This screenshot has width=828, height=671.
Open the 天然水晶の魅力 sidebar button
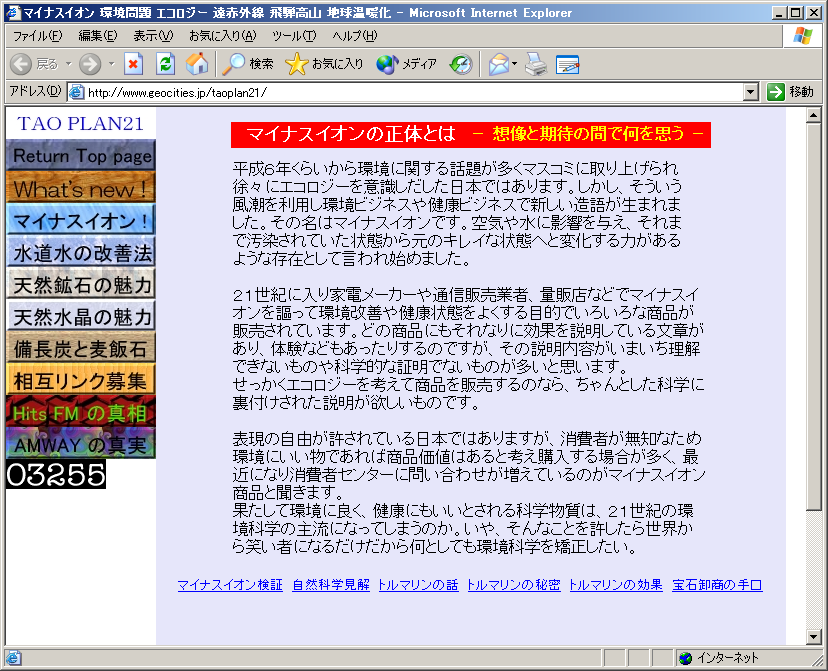tap(81, 316)
